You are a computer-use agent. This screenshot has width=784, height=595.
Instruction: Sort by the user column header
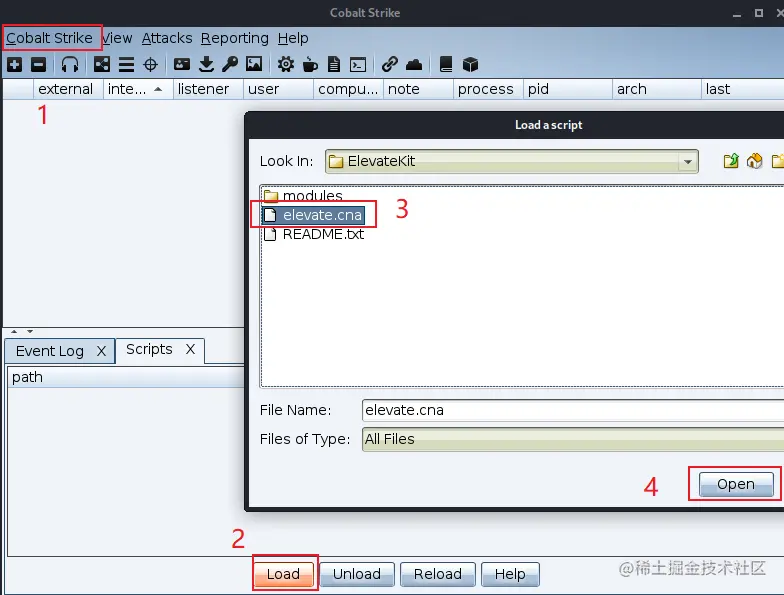[x=278, y=89]
